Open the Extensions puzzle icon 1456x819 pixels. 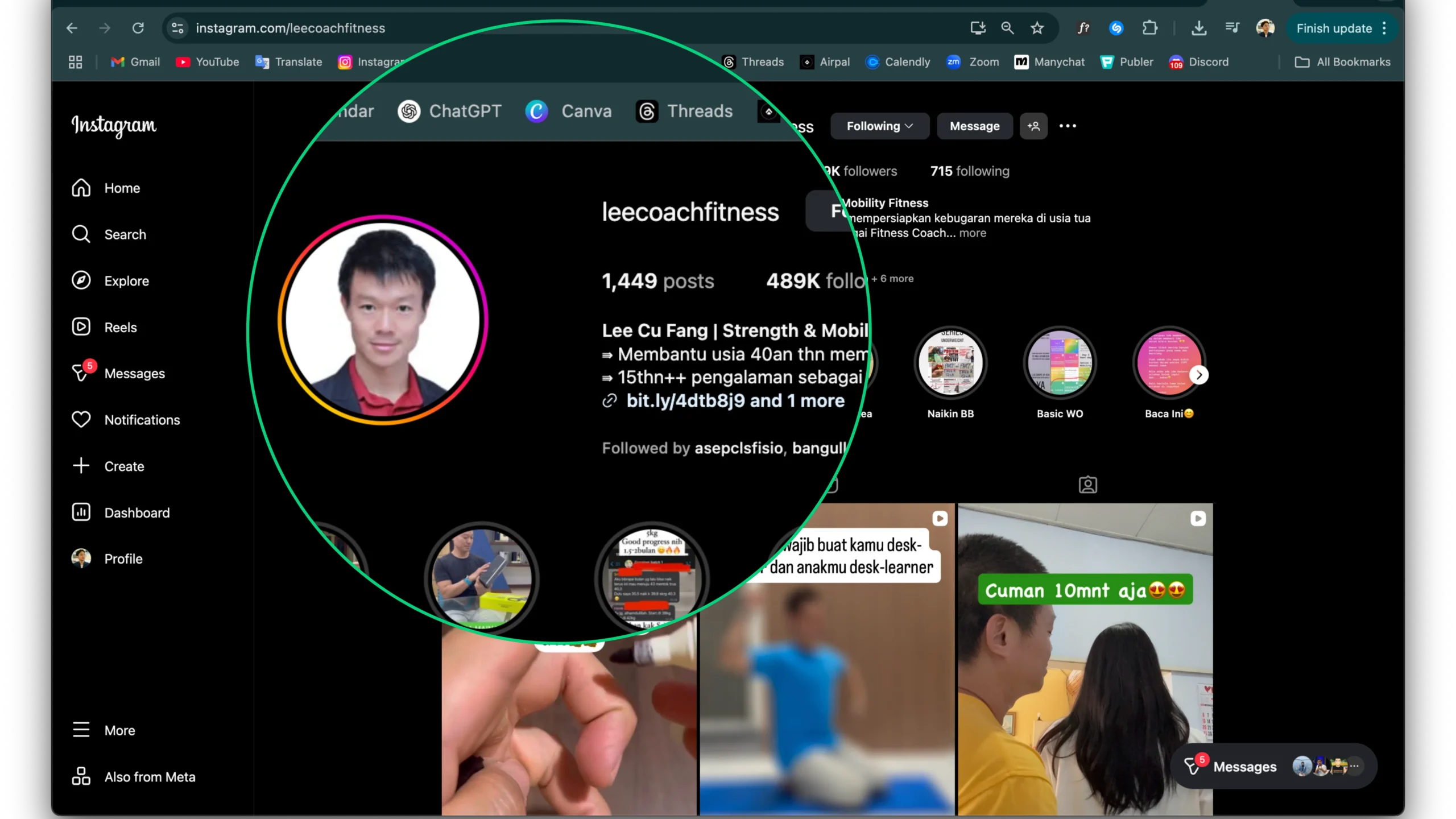[x=1149, y=28]
